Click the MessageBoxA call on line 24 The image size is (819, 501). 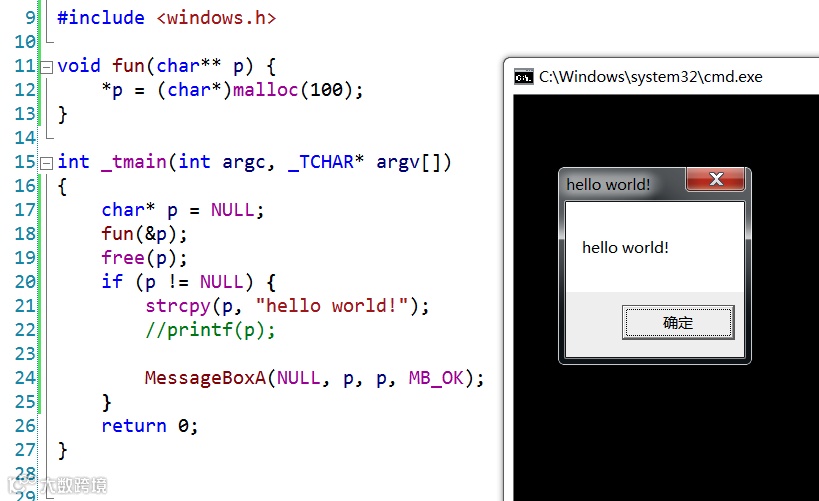pyautogui.click(x=314, y=378)
